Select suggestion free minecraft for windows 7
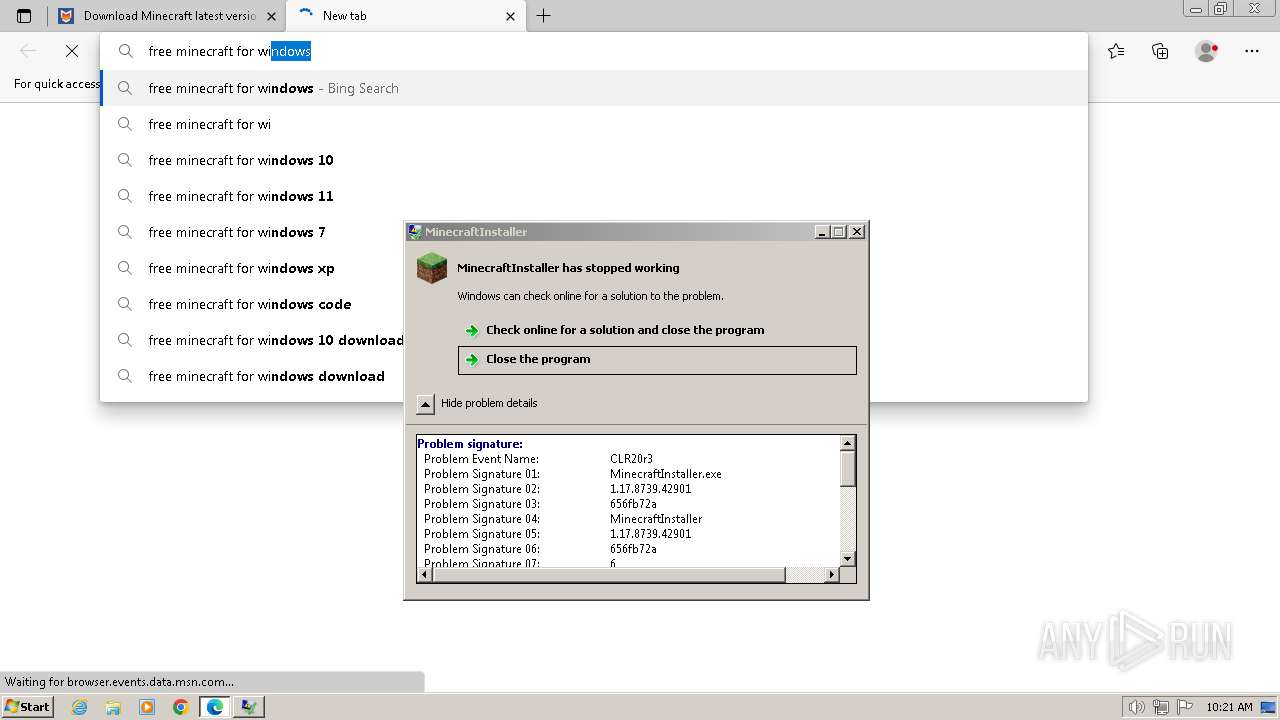Viewport: 1280px width, 720px height. 250,232
